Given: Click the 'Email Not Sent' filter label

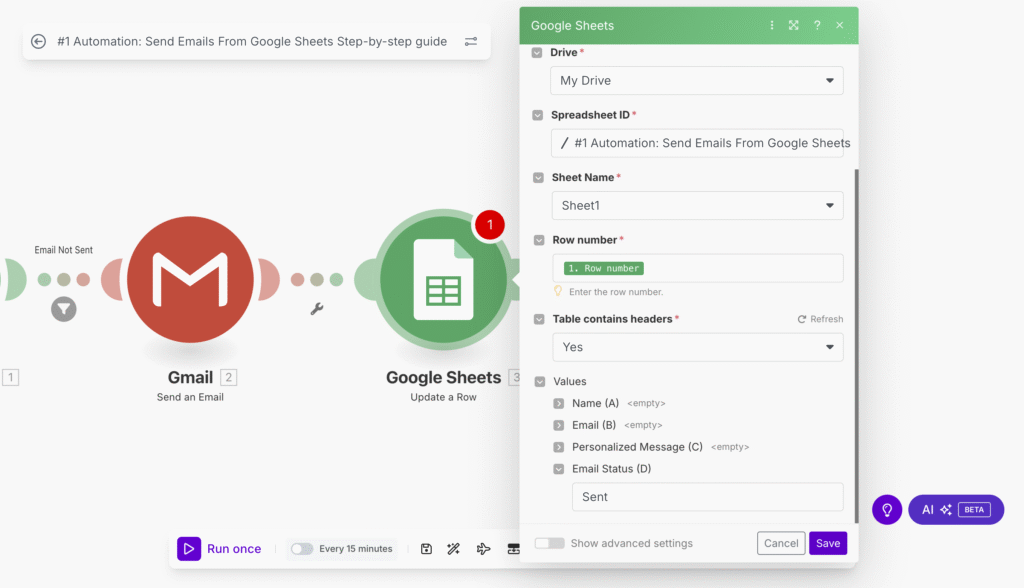Looking at the screenshot, I should coord(63,250).
